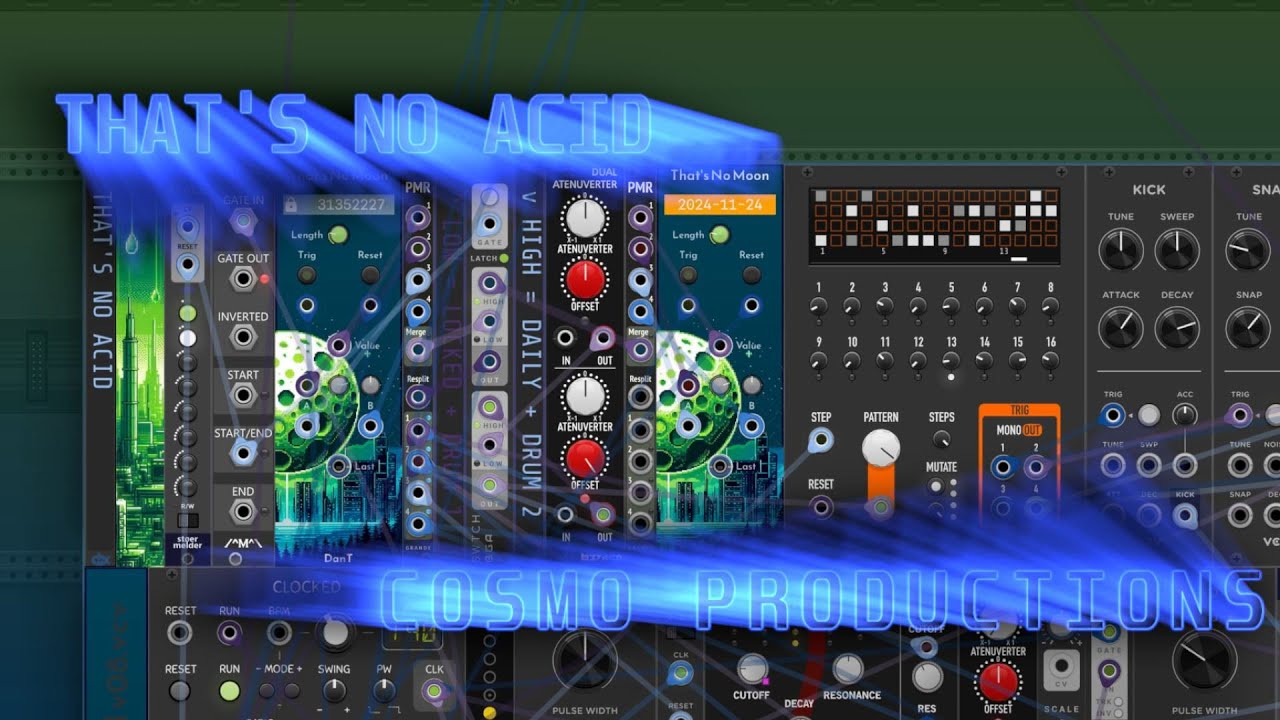Click the lower red OFFSET knob of Dual Atenuverter
This screenshot has width=1280, height=720.
pos(585,458)
